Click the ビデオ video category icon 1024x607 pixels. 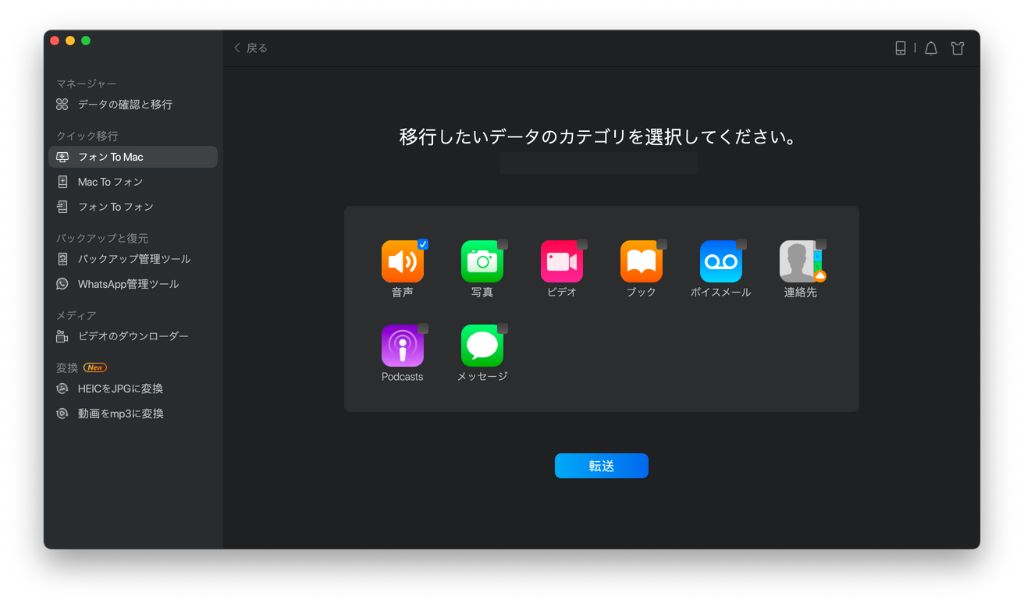562,261
